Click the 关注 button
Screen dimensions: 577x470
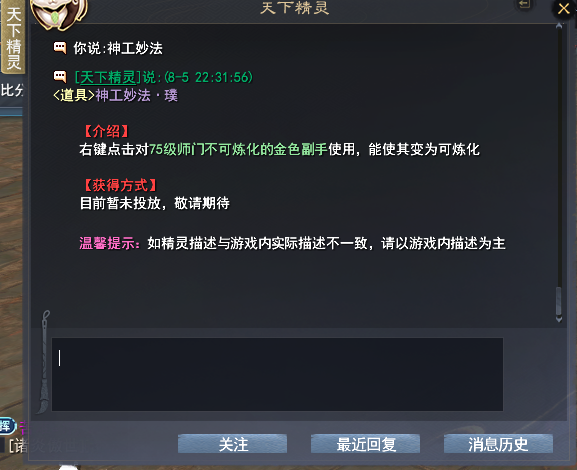[233, 444]
